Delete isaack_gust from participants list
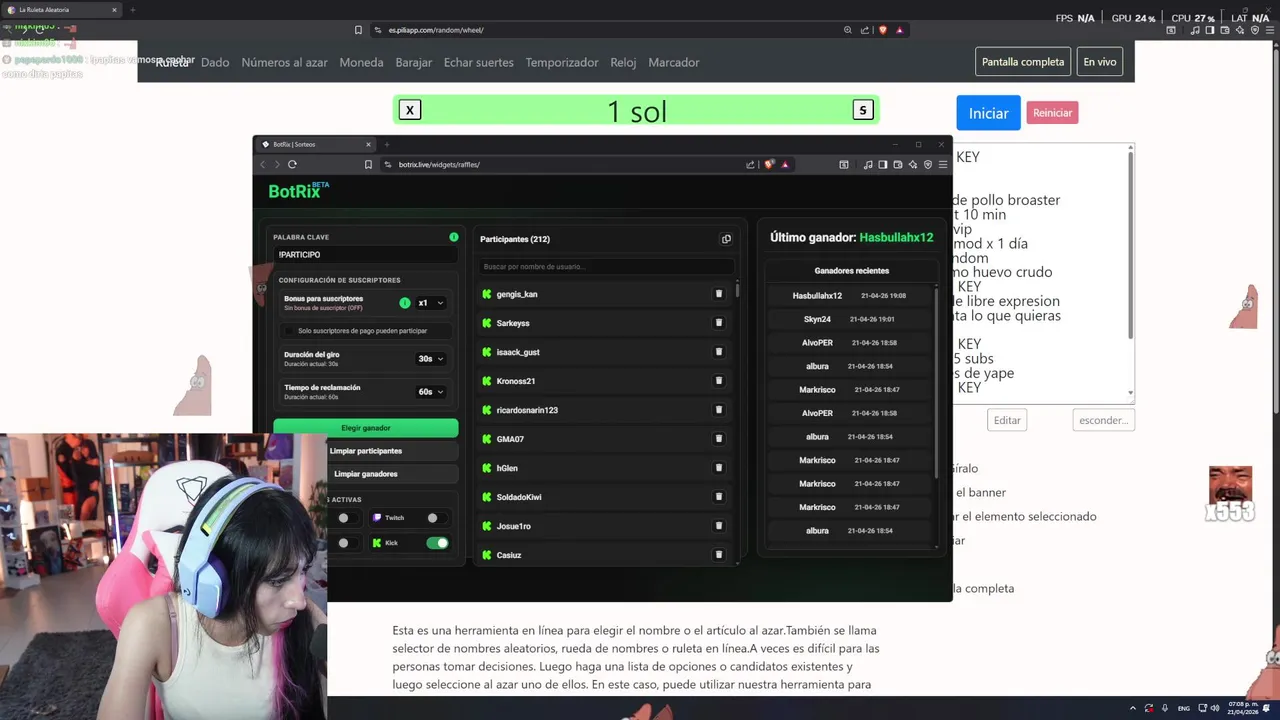Viewport: 1280px width, 720px height. coord(718,352)
